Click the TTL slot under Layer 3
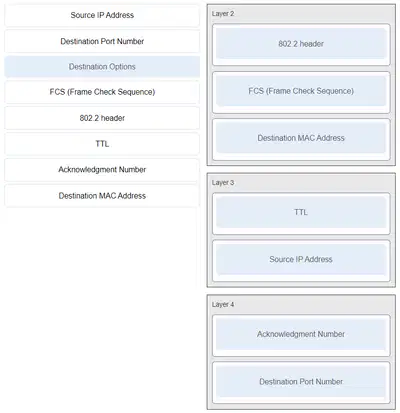Viewport: 400px width, 413px height. click(301, 213)
